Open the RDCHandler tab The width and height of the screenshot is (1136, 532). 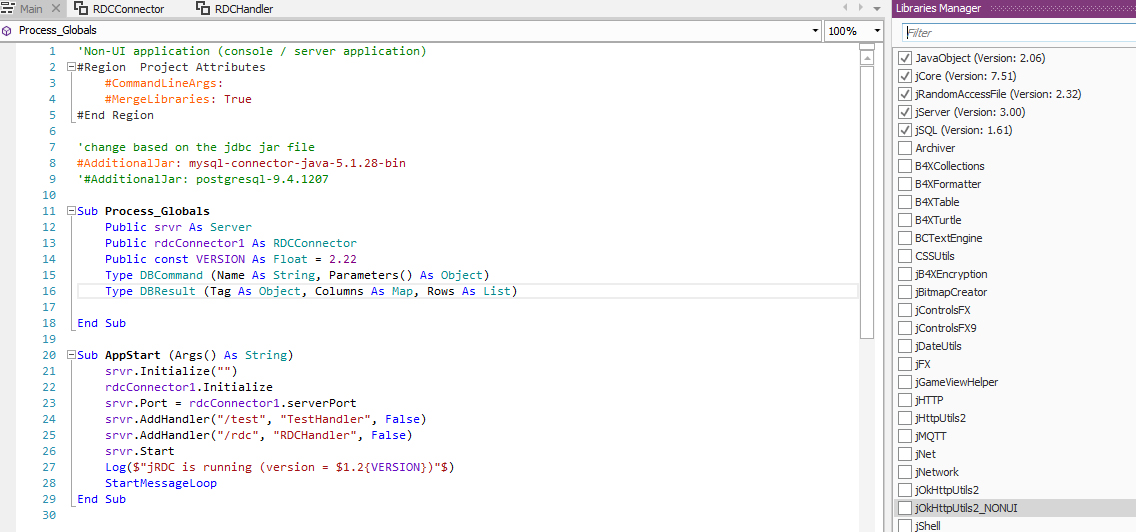pyautogui.click(x=244, y=9)
